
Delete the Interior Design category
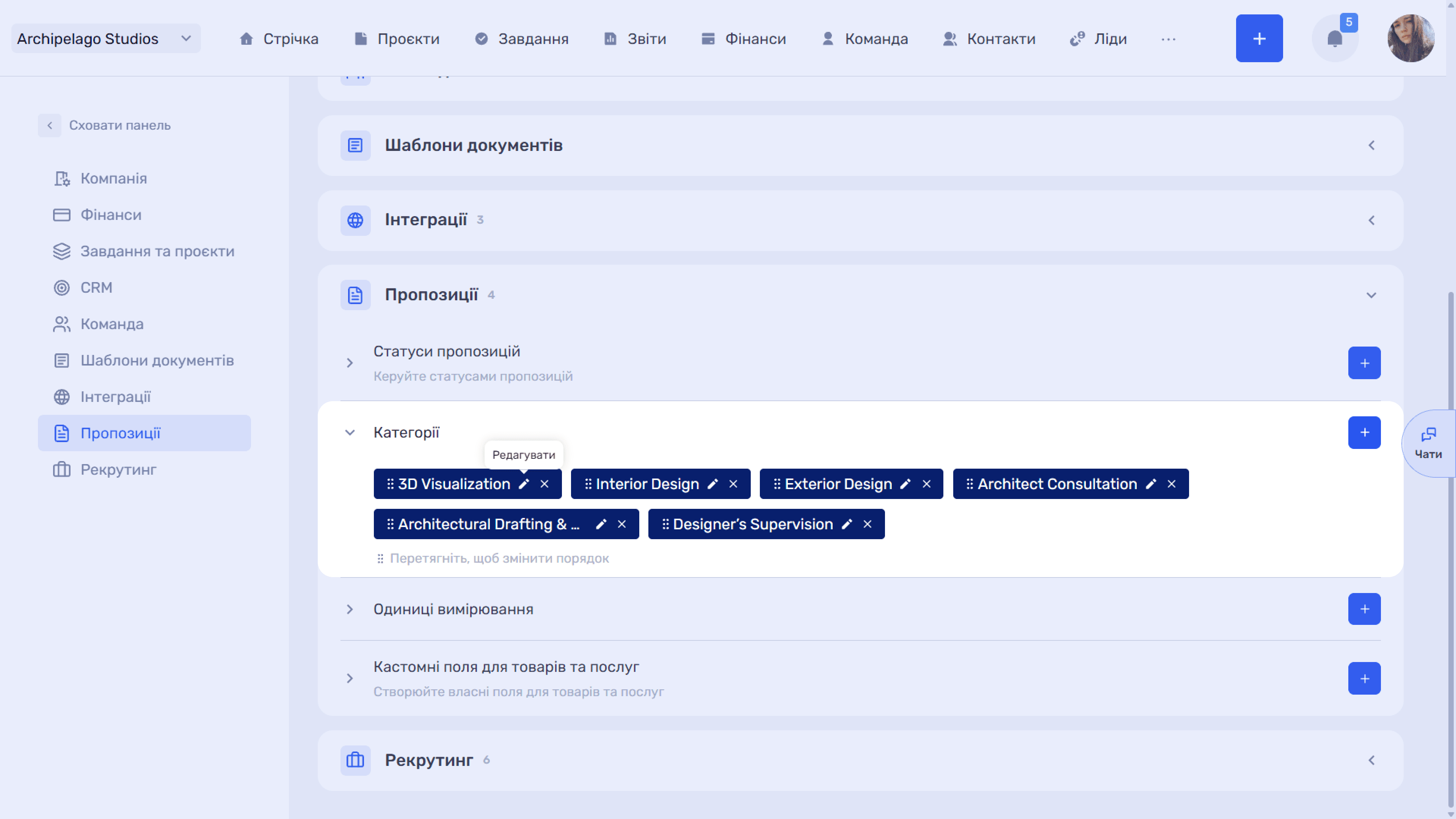733,484
